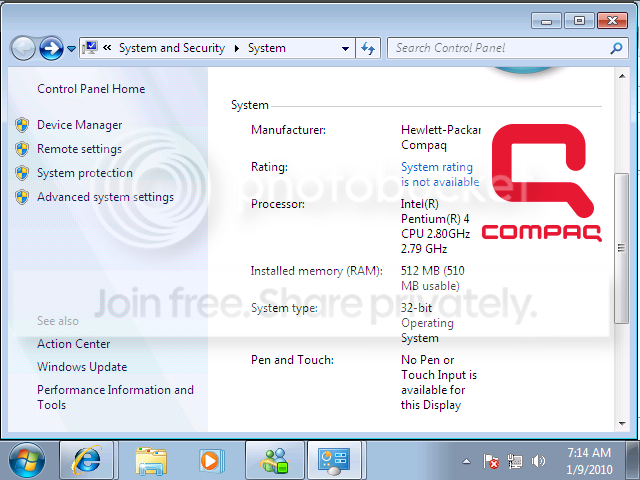Click the Action Center flag tray icon
This screenshot has height=480, width=640.
point(491,462)
